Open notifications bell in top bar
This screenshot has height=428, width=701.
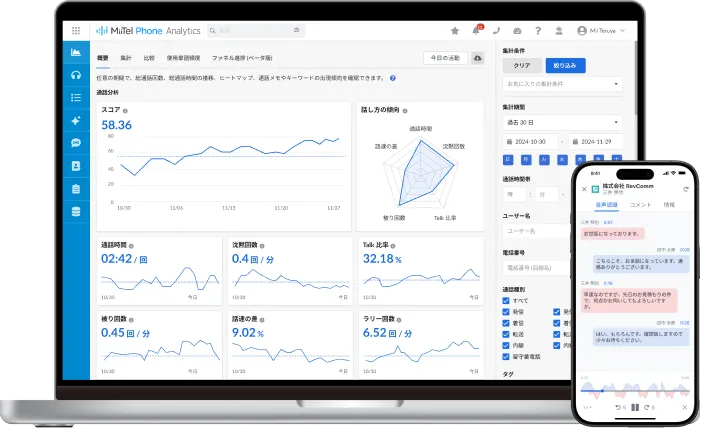pyautogui.click(x=477, y=31)
